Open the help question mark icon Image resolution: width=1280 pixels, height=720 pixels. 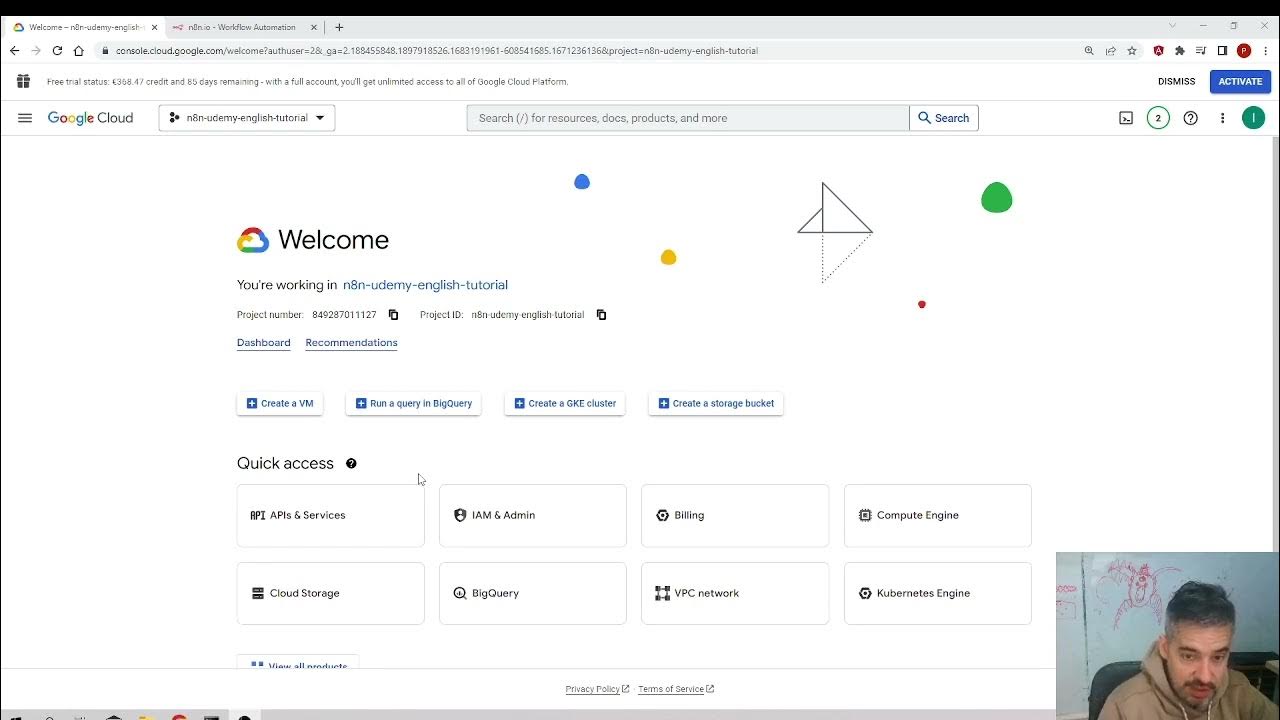point(1190,118)
